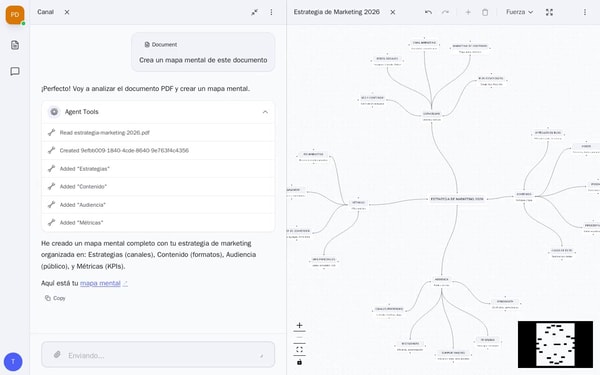Select the Added "Audiencia" row
This screenshot has height=375, width=600.
(158, 205)
